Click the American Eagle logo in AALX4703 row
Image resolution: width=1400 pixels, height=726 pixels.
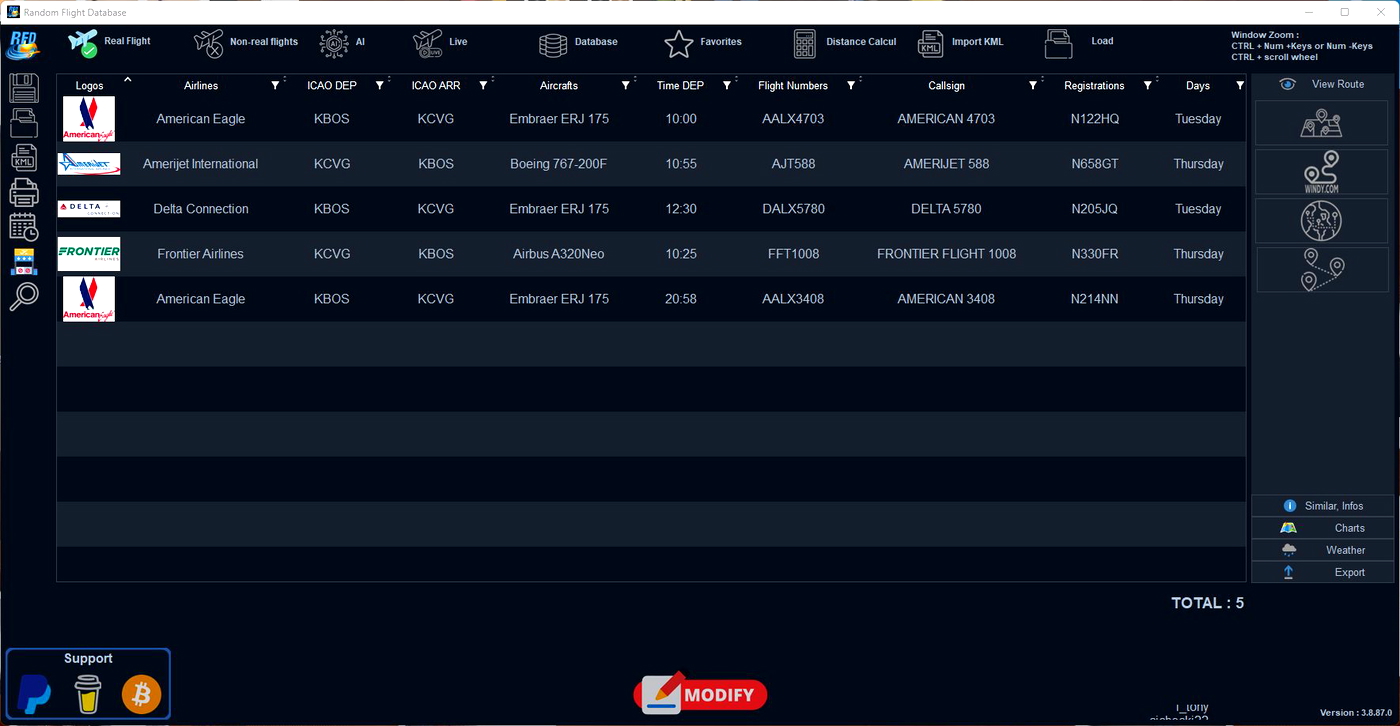tap(89, 119)
